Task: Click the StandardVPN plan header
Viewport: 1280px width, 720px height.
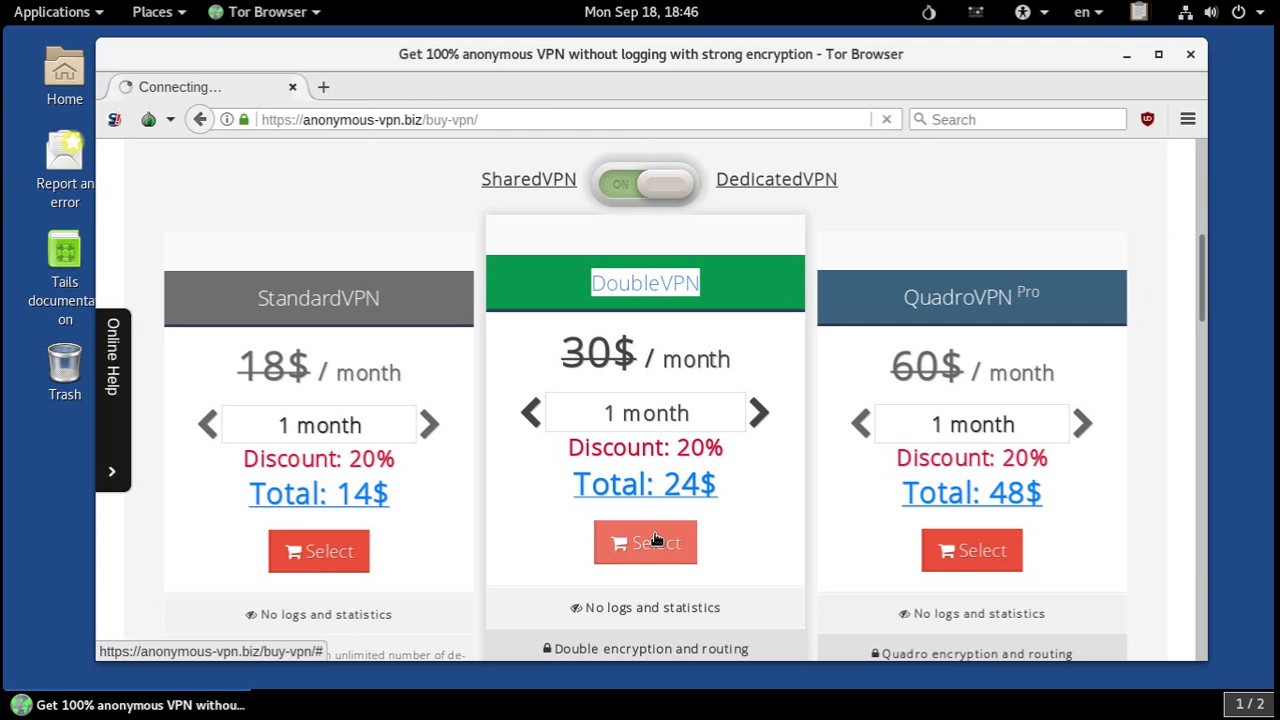Action: pyautogui.click(x=319, y=298)
